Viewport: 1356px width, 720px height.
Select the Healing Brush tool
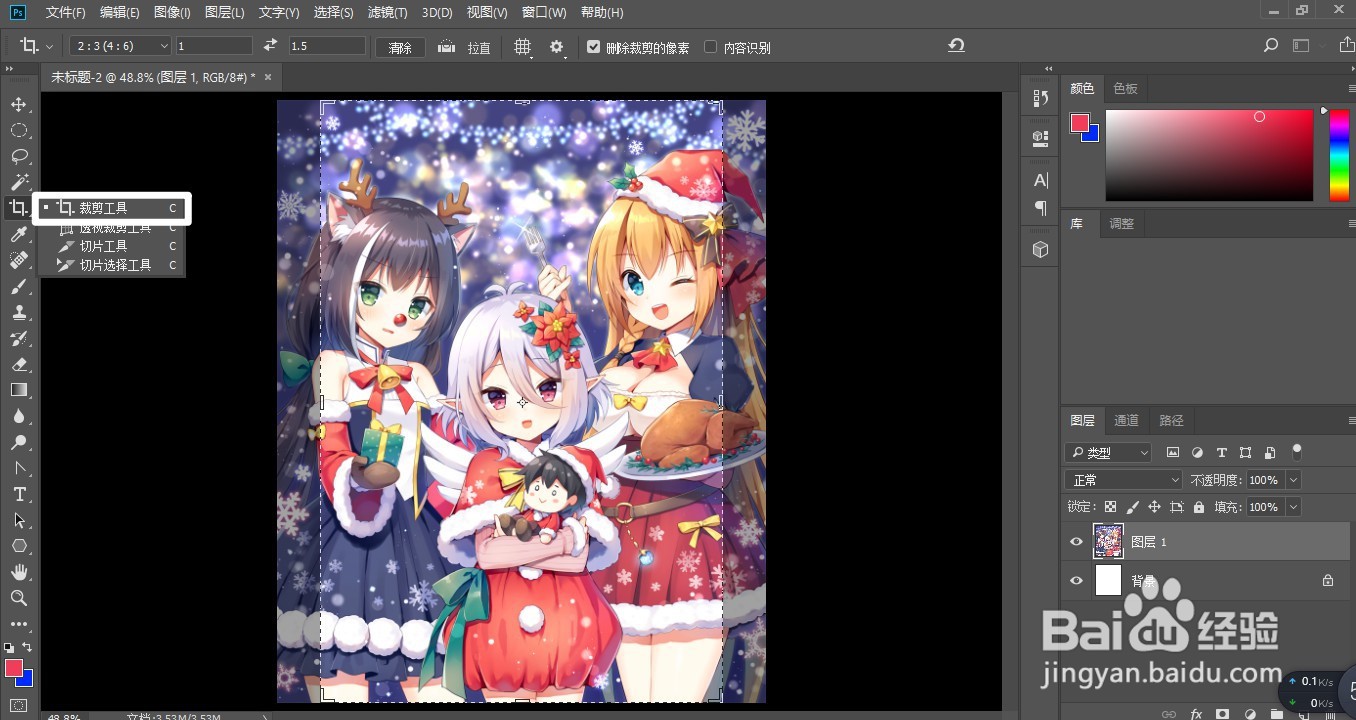18,260
